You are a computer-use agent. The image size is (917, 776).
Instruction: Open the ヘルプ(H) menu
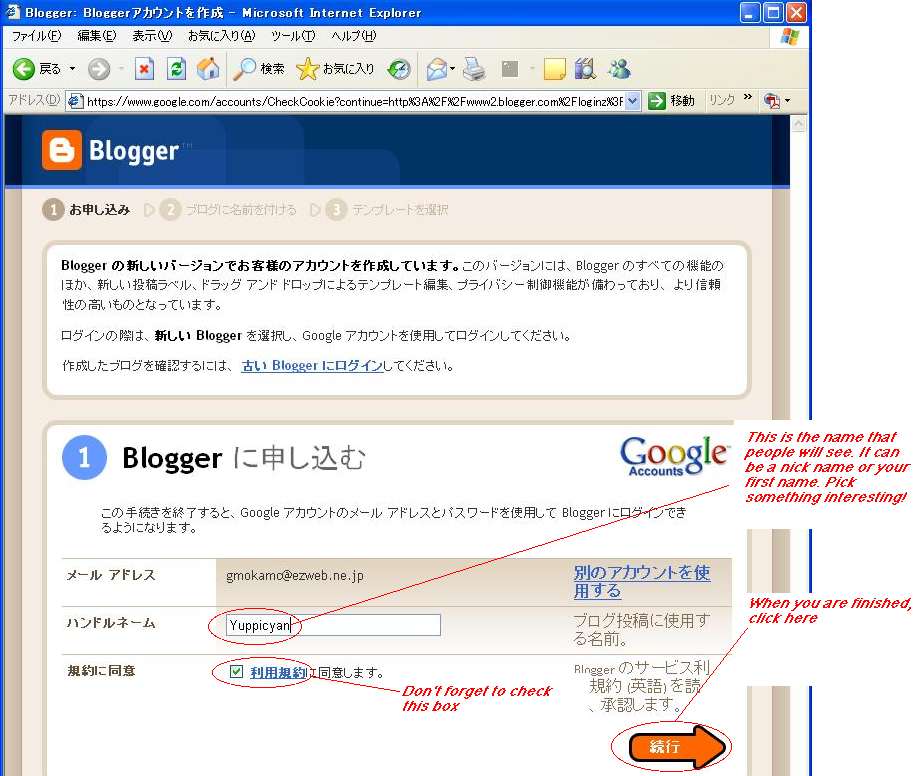click(354, 36)
